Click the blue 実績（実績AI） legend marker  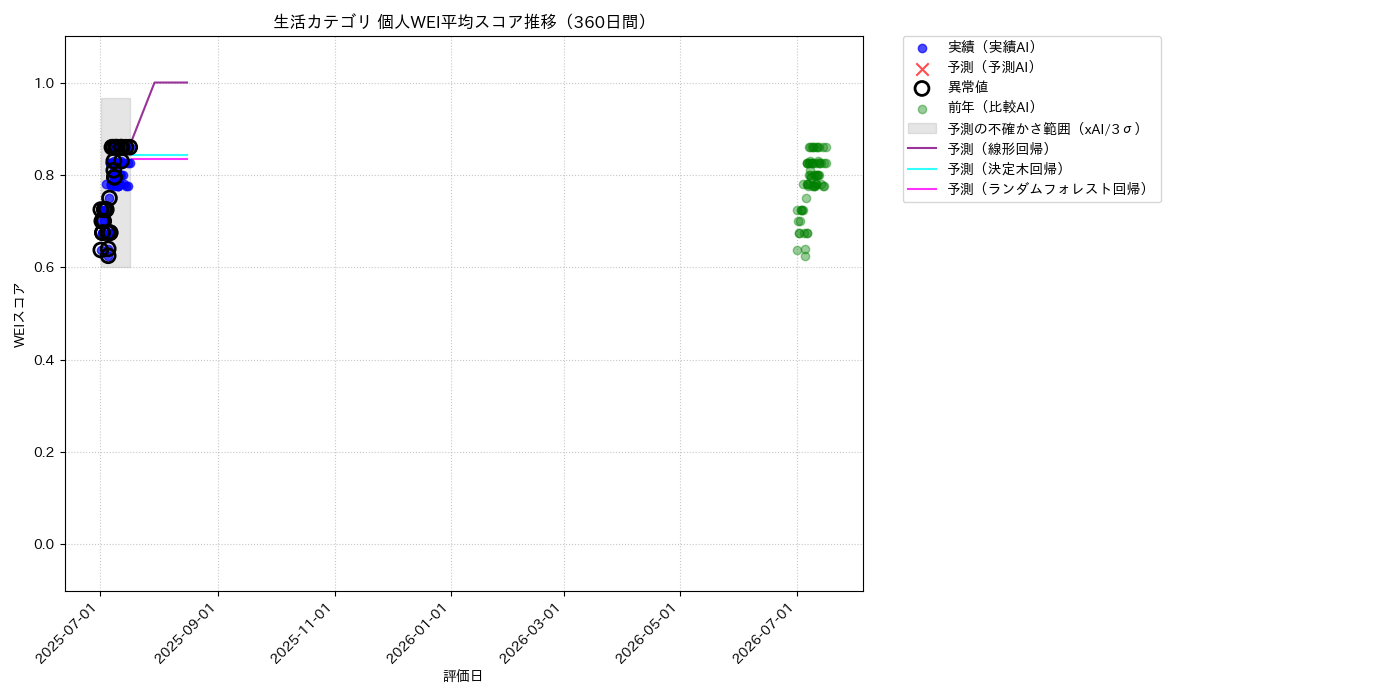tap(922, 48)
